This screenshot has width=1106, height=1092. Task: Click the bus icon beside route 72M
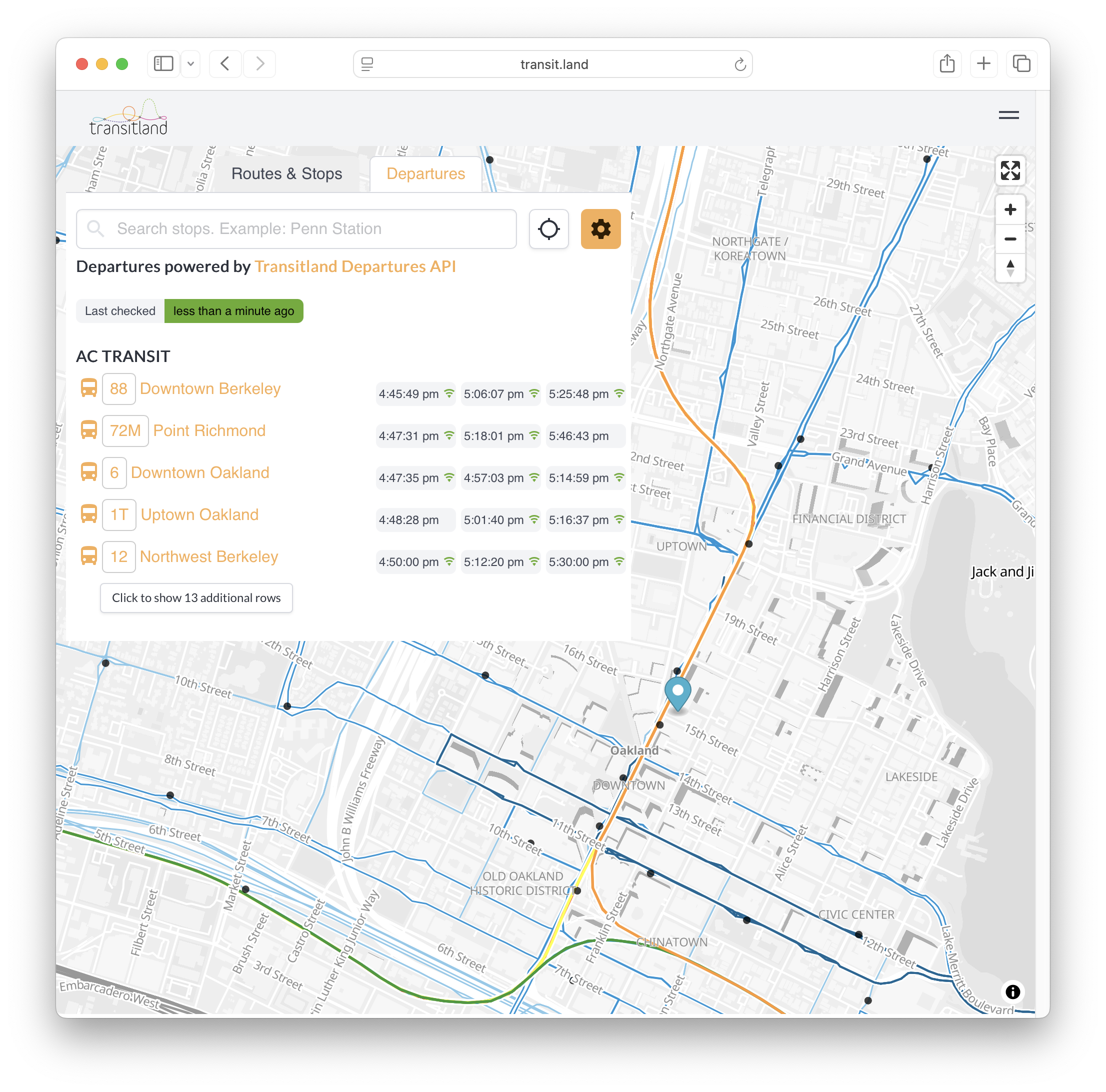click(89, 430)
